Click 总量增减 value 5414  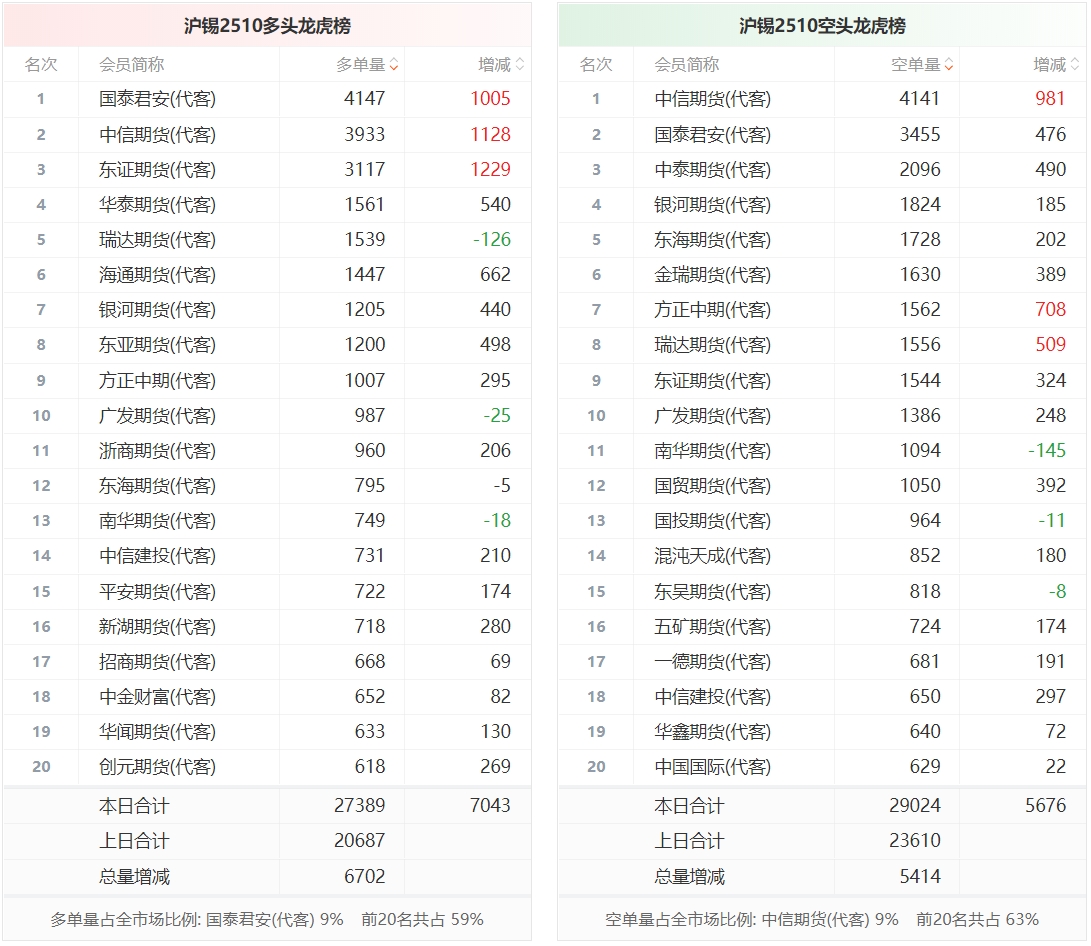(x=920, y=876)
